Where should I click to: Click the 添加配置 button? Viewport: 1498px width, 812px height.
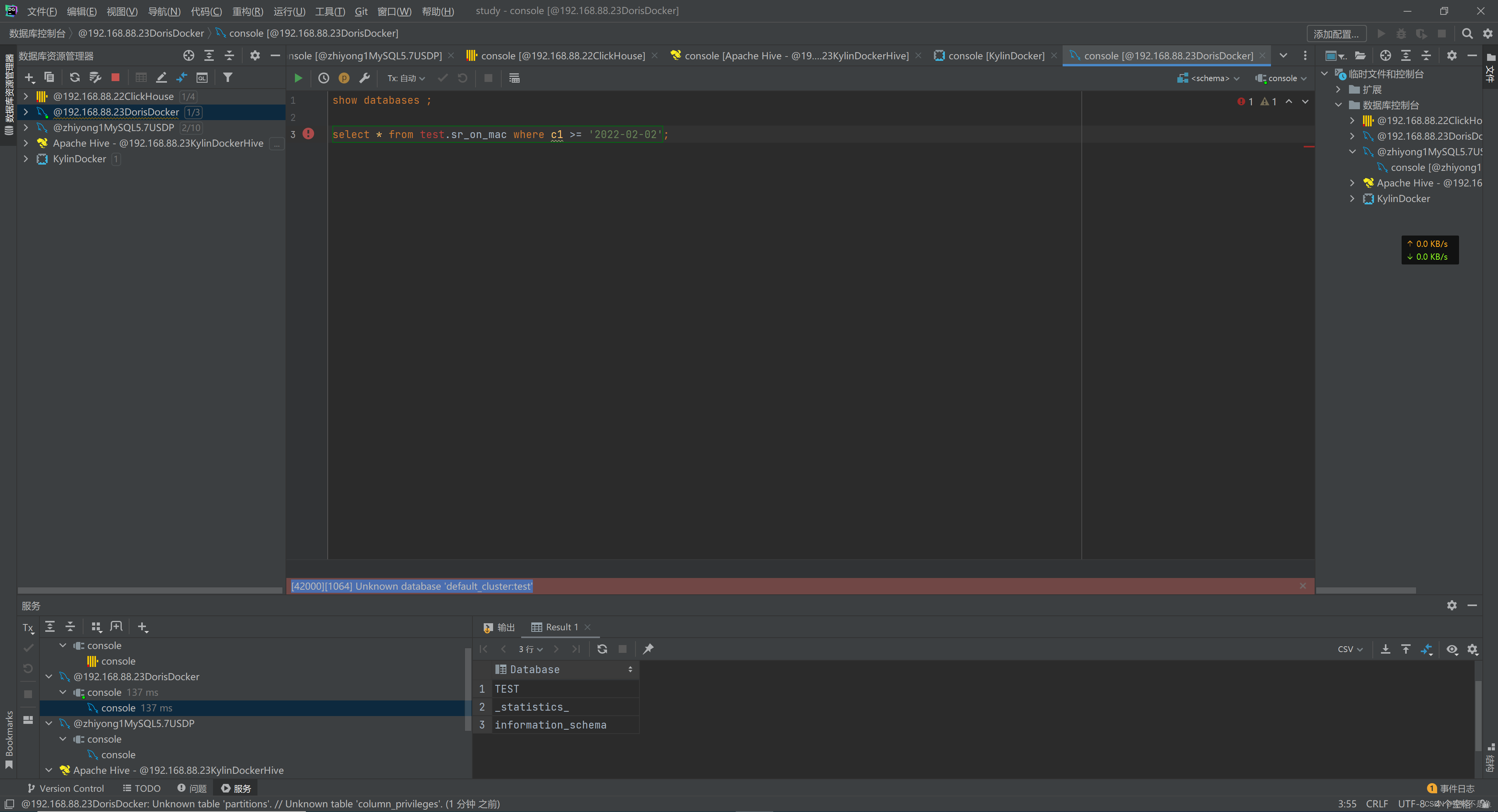[1336, 34]
